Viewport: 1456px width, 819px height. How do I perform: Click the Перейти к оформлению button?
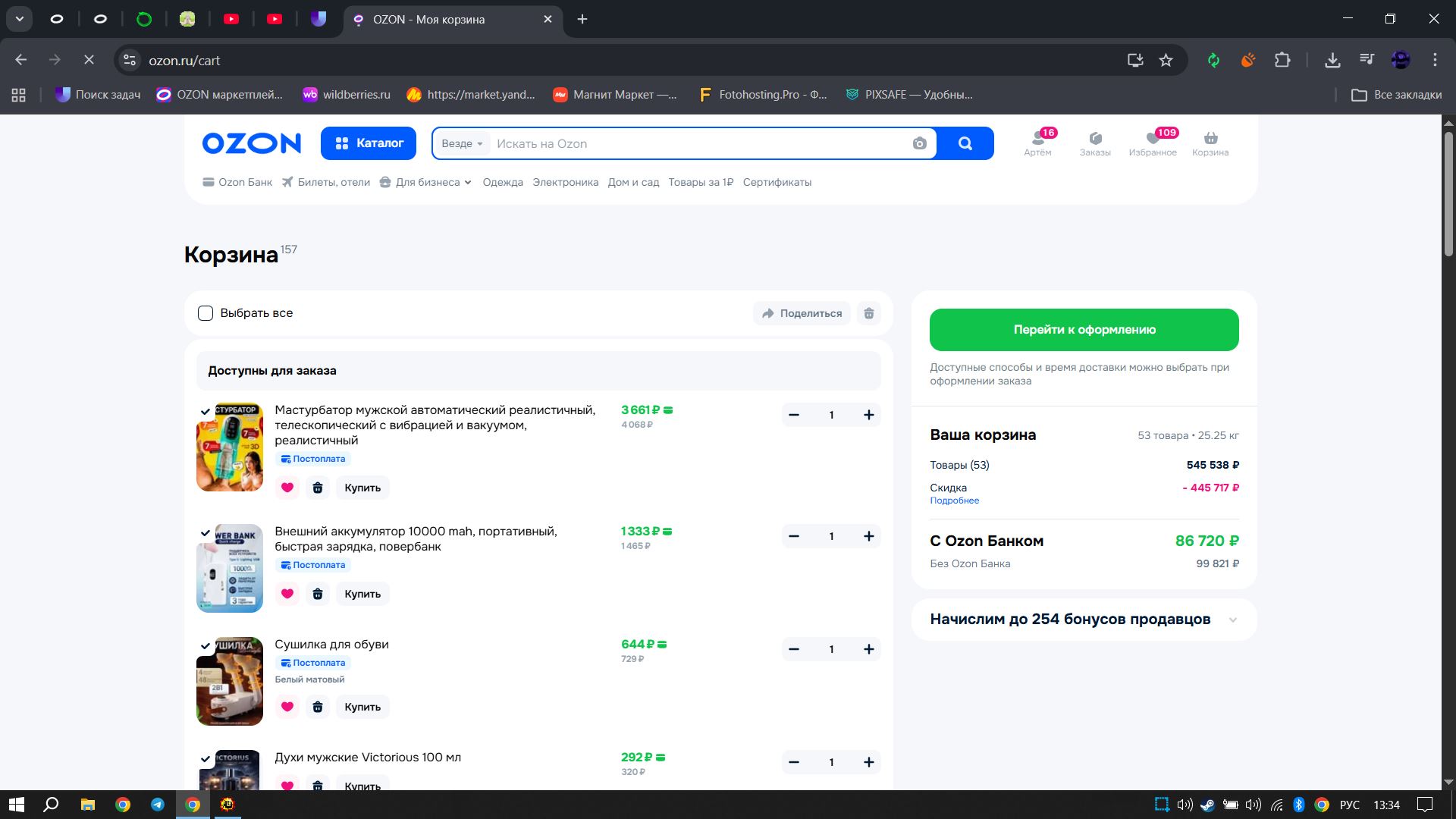click(1084, 330)
